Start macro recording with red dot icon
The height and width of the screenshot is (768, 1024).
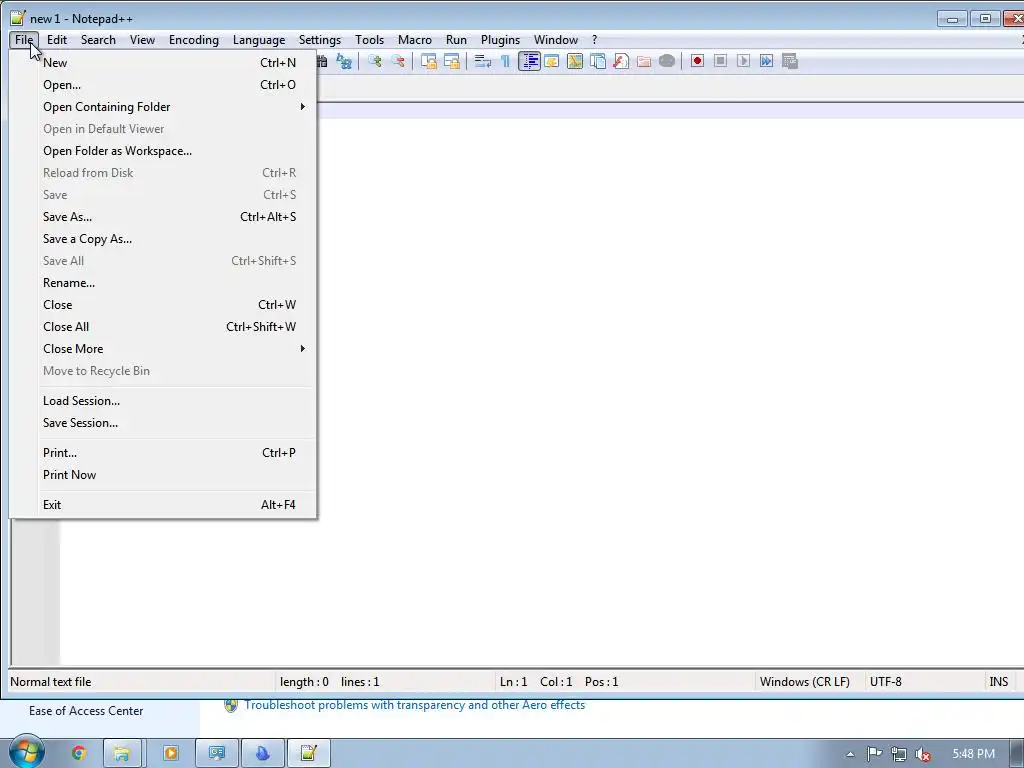(x=697, y=61)
